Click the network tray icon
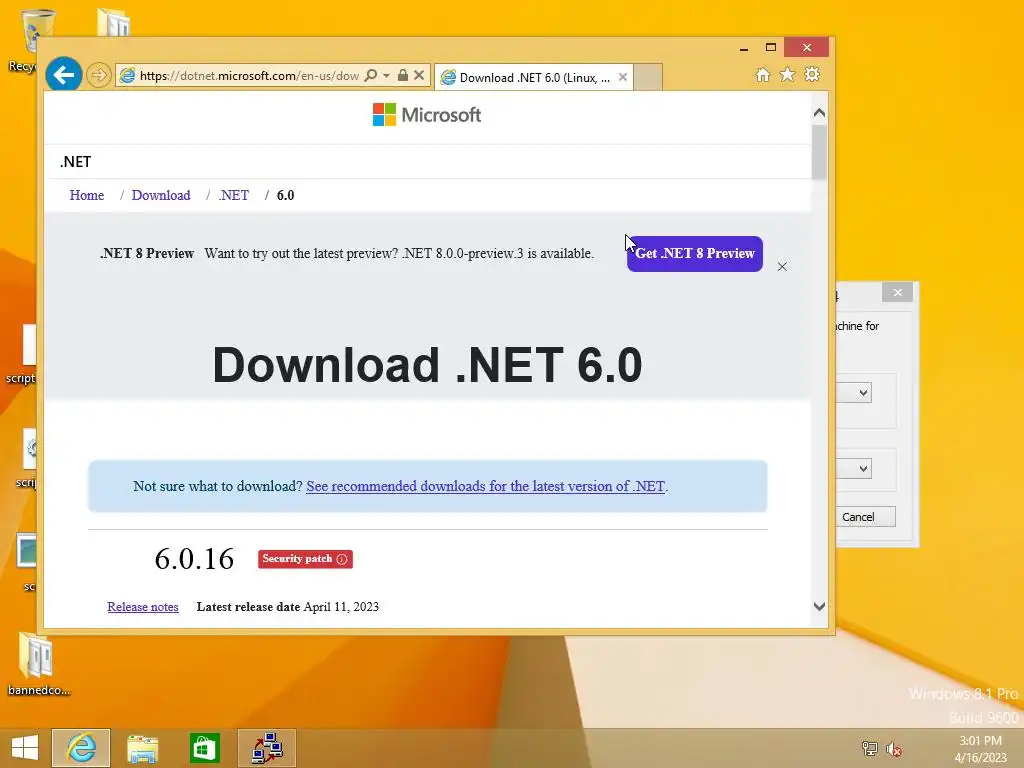 click(x=869, y=748)
